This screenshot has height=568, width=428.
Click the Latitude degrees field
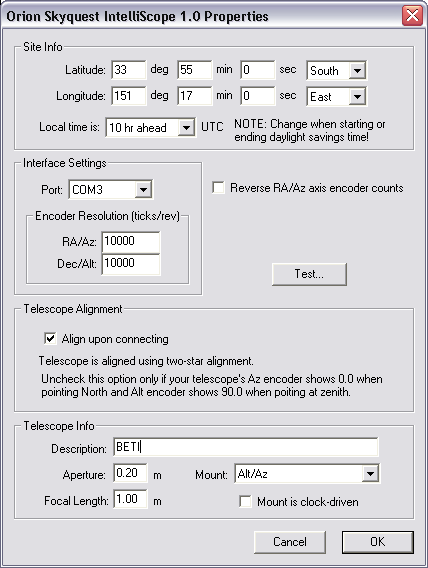[129, 70]
